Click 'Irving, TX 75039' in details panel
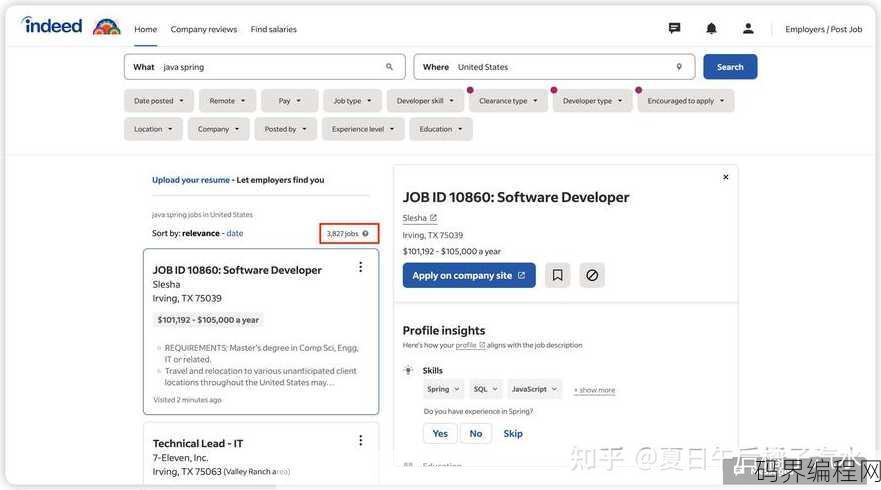This screenshot has height=490, width=881. 433,235
